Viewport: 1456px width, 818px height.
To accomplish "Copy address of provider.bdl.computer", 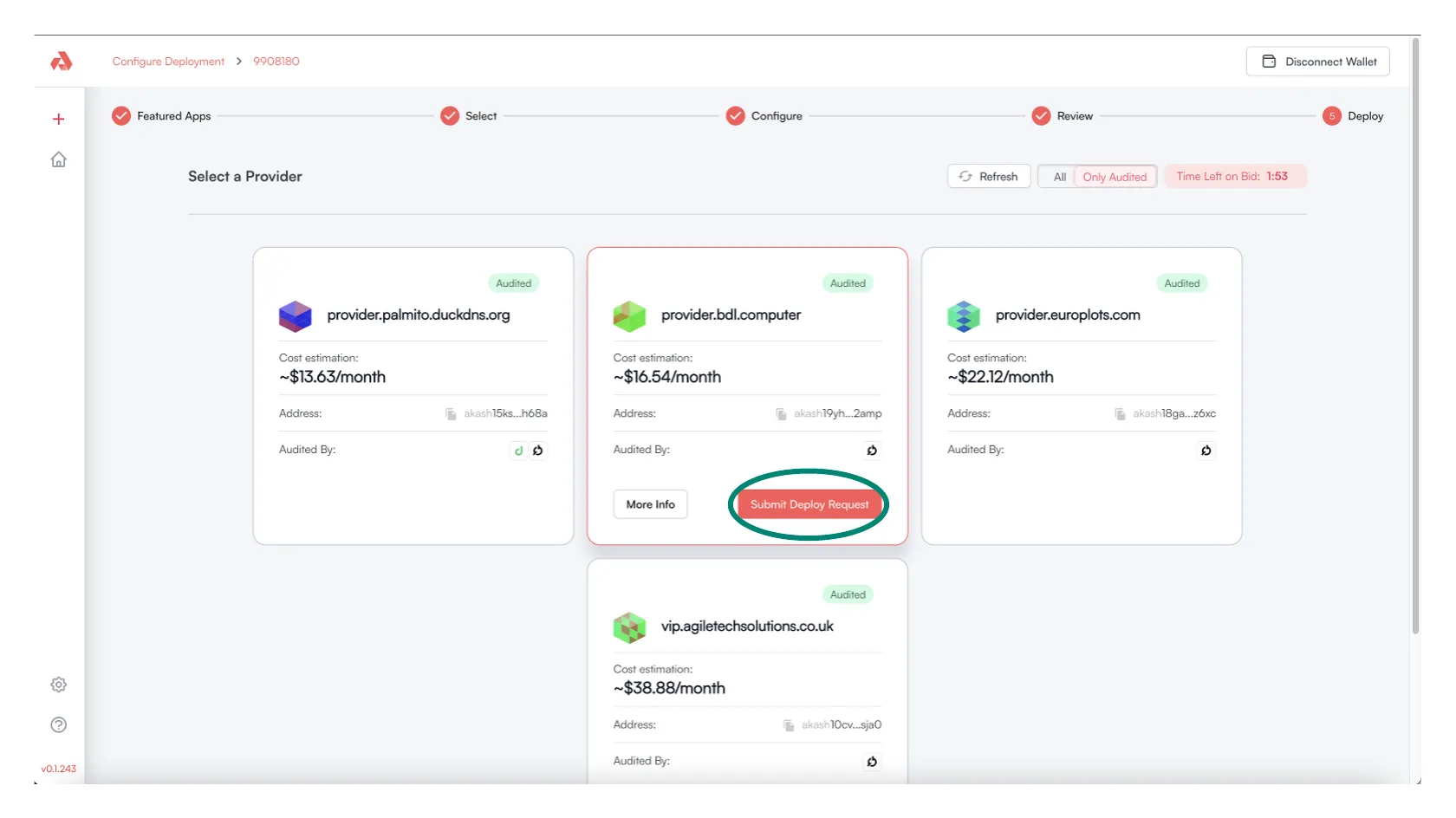I will 781,414.
